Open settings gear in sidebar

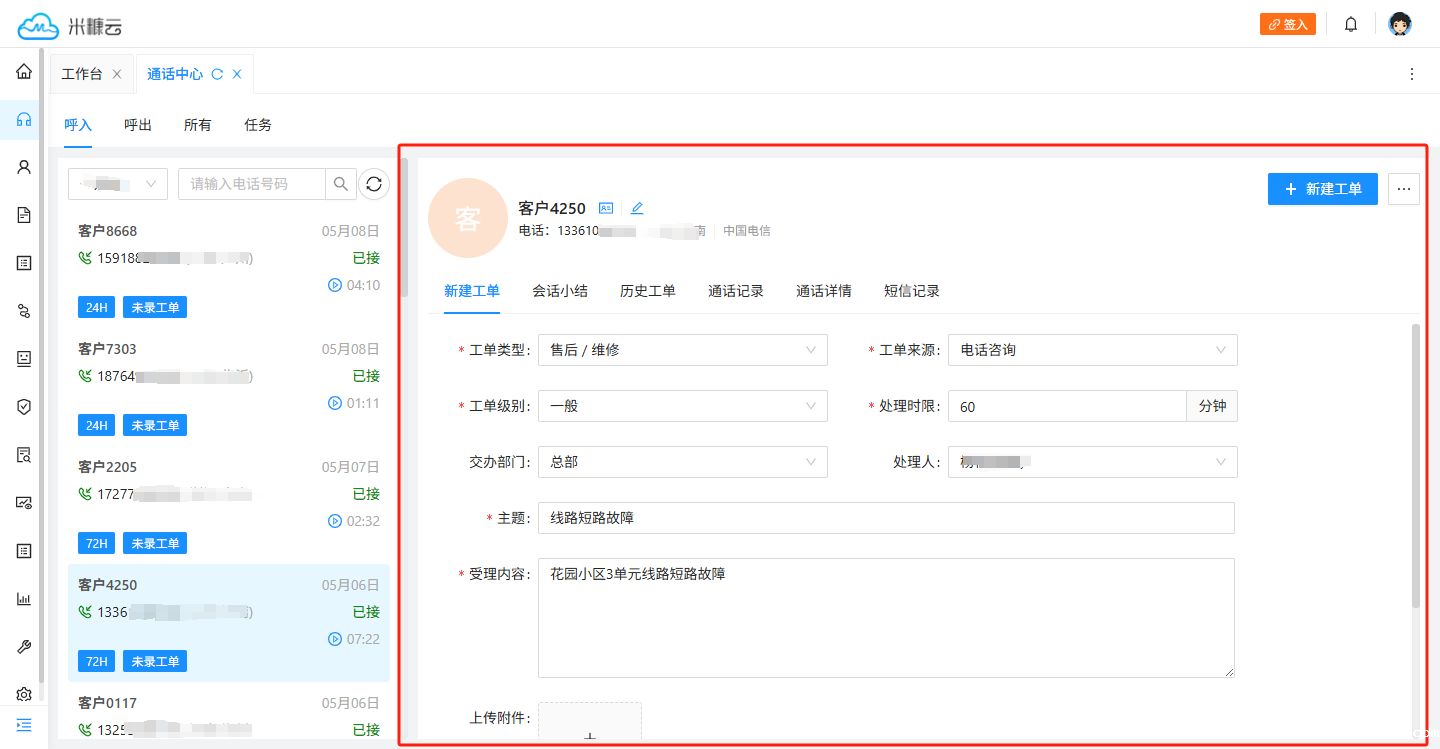point(24,694)
